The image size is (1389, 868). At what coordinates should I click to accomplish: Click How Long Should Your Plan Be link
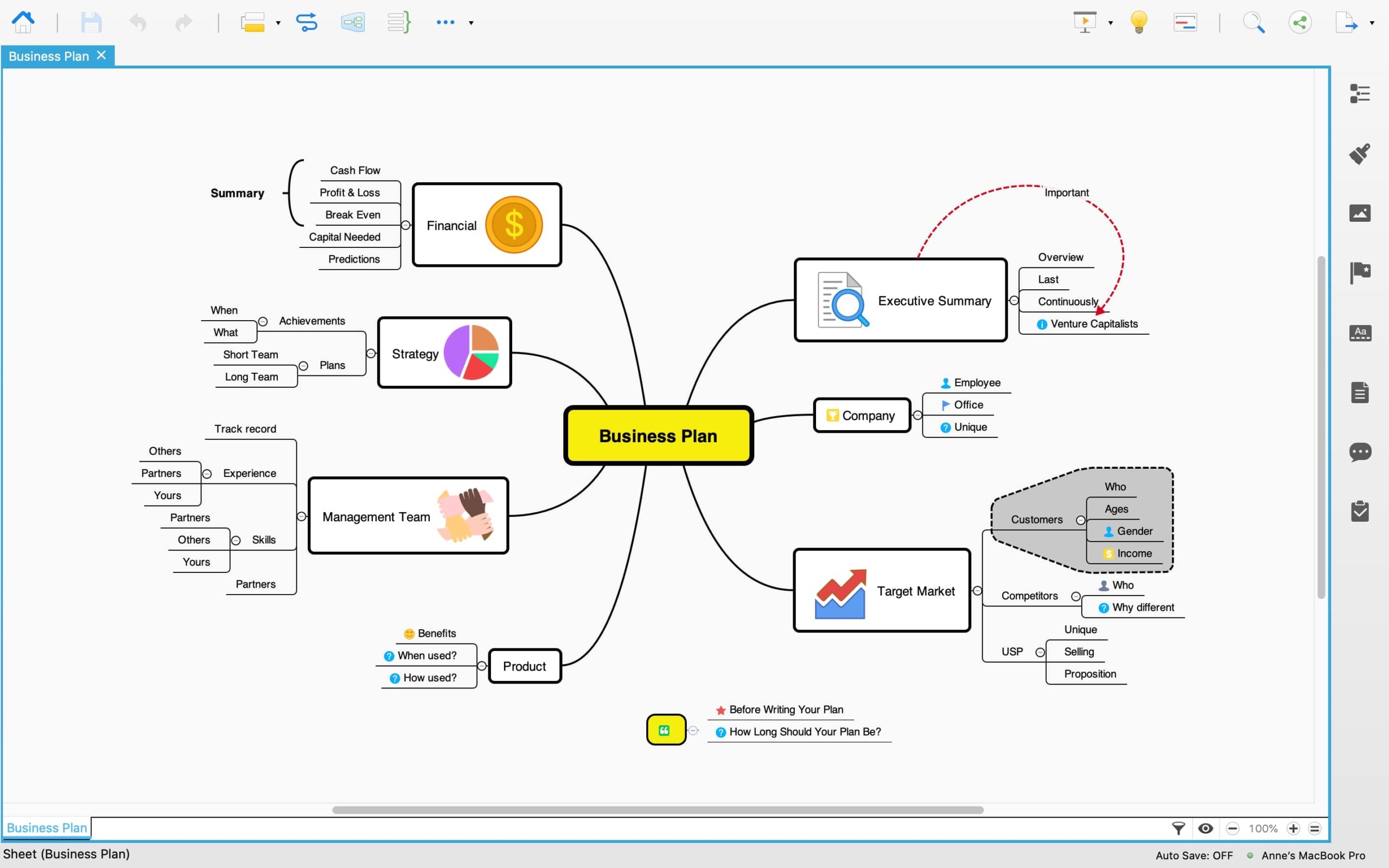[805, 731]
